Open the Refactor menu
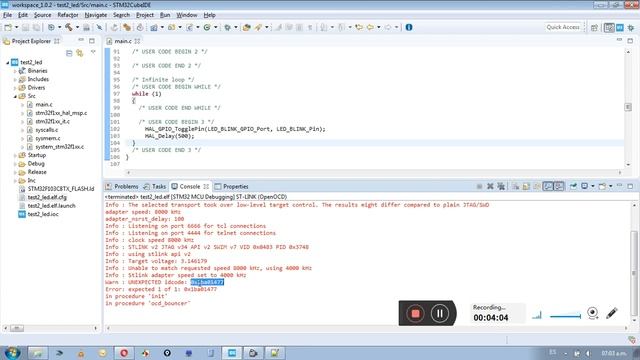 68,15
